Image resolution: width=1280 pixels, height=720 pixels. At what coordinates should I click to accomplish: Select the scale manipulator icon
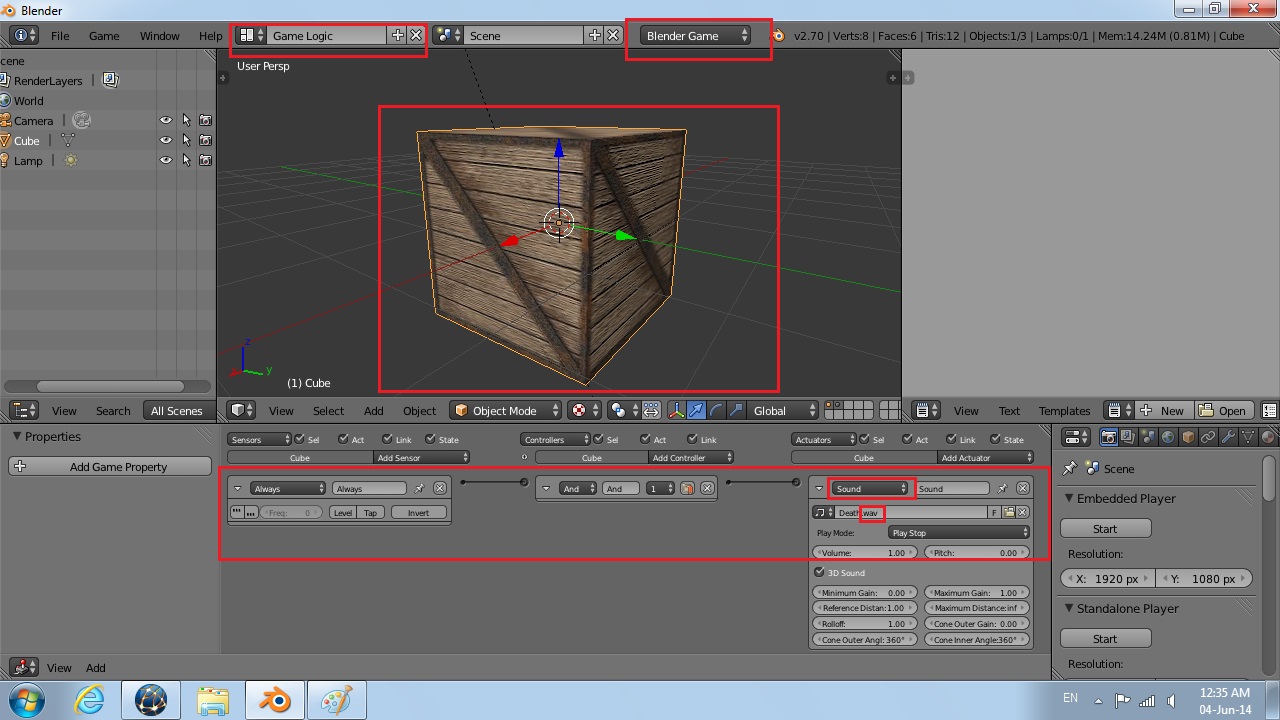737,410
